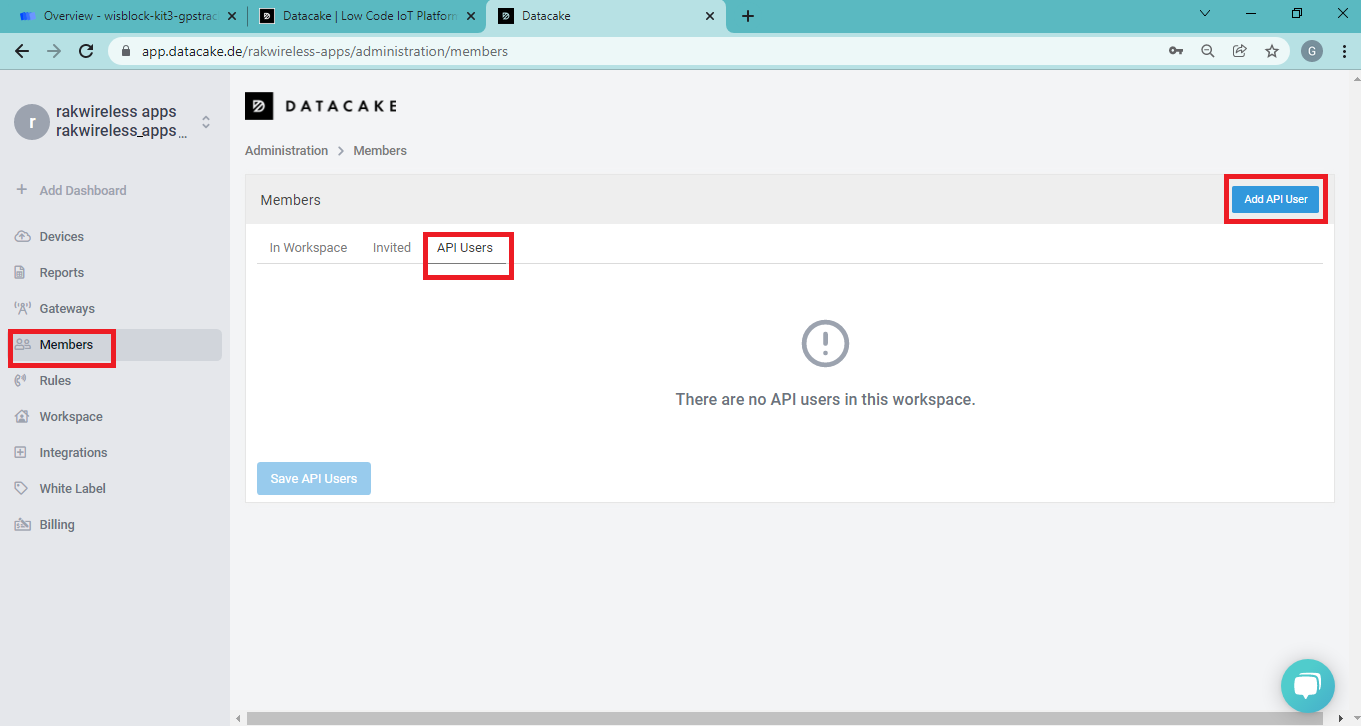Expand the rakwireless apps workspace switcher
The width and height of the screenshot is (1361, 726).
(x=206, y=122)
